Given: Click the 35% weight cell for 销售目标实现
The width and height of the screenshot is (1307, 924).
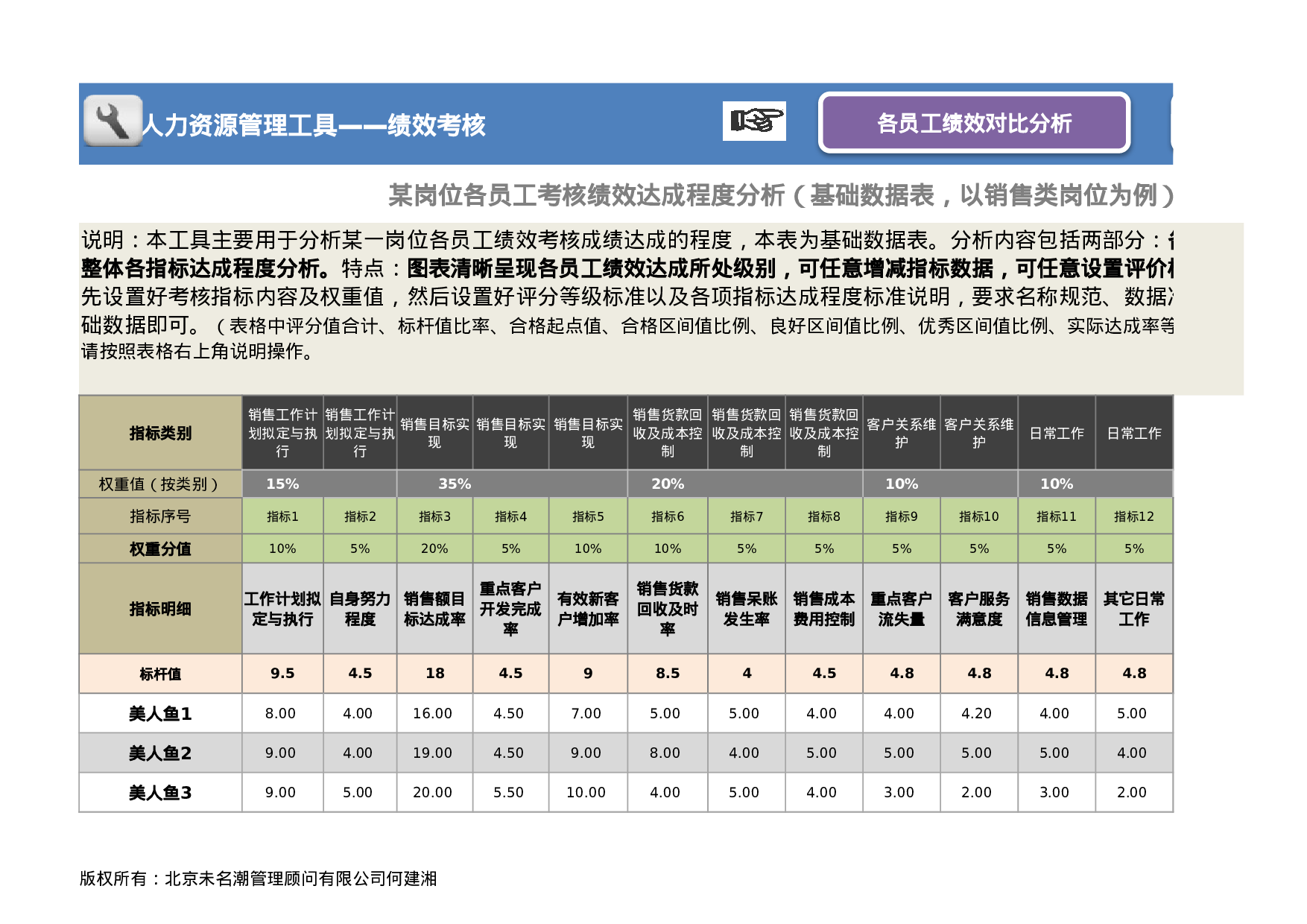Looking at the screenshot, I should coord(456,483).
